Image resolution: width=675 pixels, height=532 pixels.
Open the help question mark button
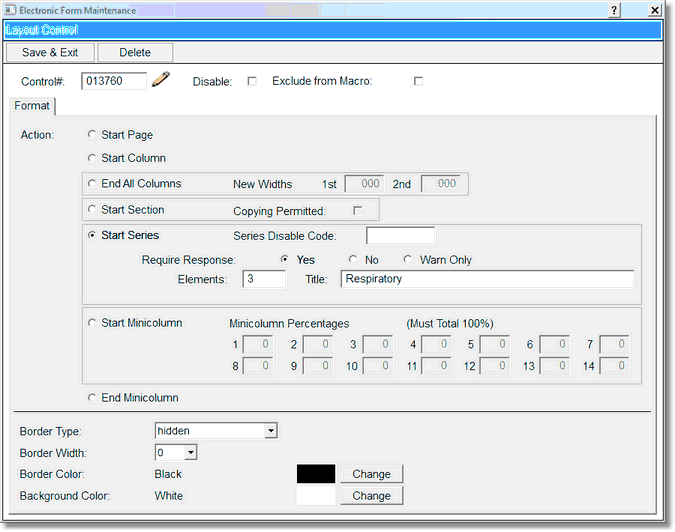tap(614, 10)
